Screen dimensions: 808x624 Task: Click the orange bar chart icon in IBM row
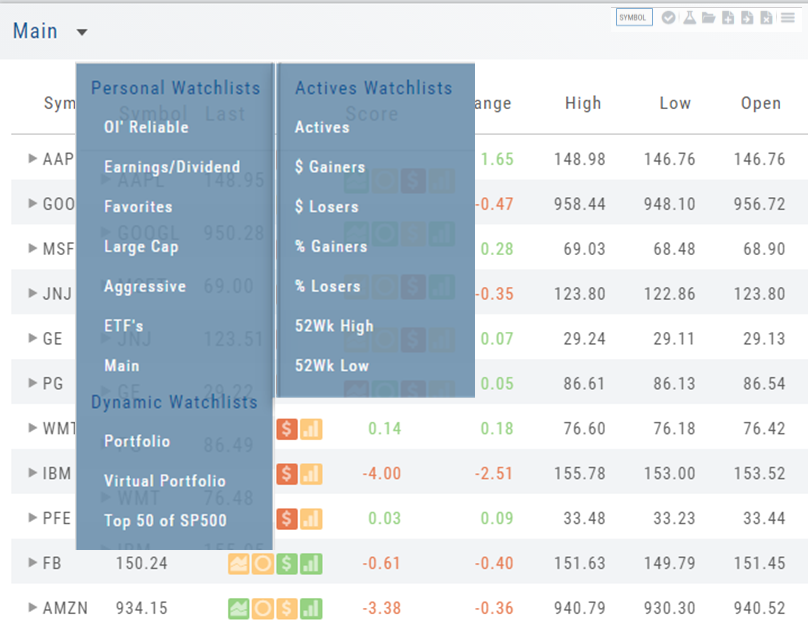pyautogui.click(x=311, y=473)
